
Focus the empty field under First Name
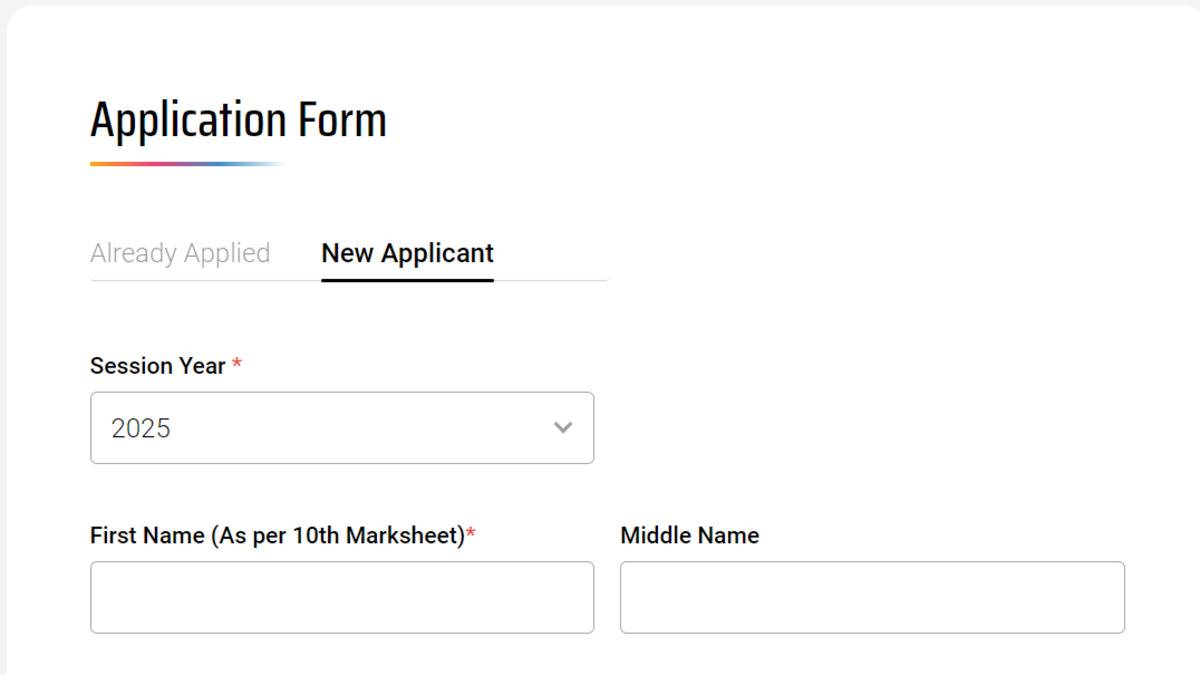340,597
